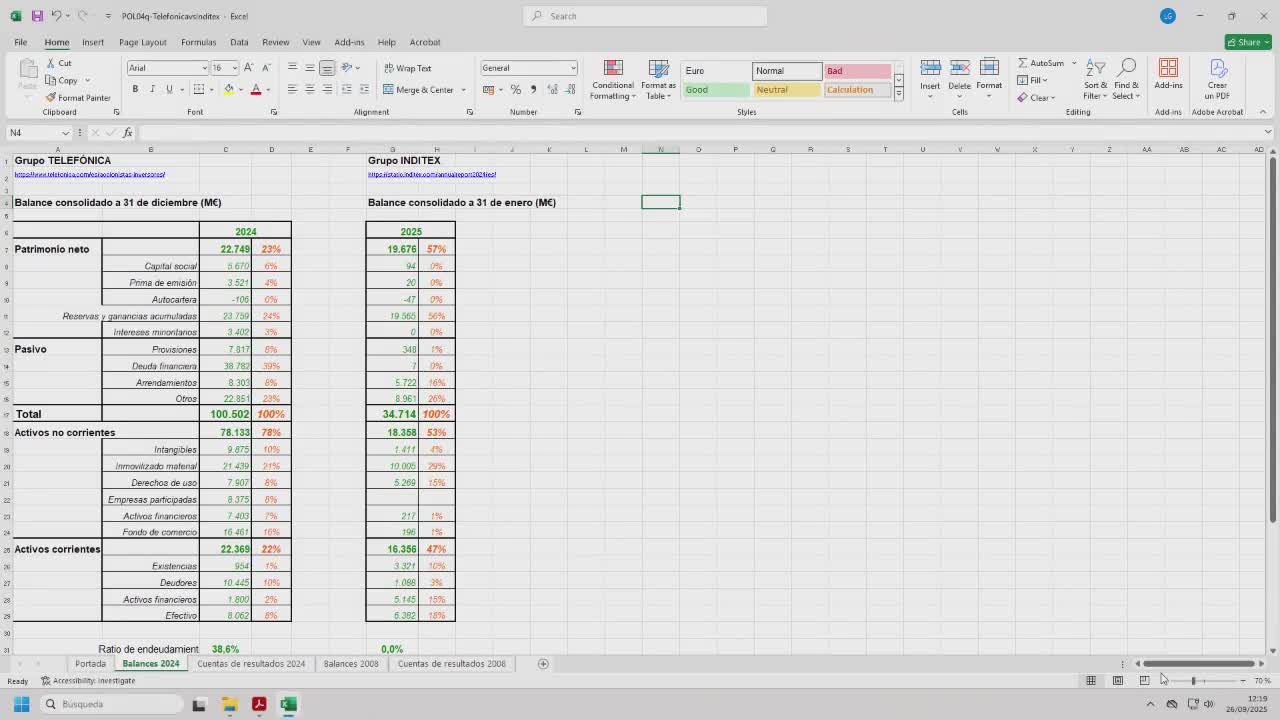Click the Insert Function fx icon
Image resolution: width=1280 pixels, height=720 pixels.
[x=127, y=133]
